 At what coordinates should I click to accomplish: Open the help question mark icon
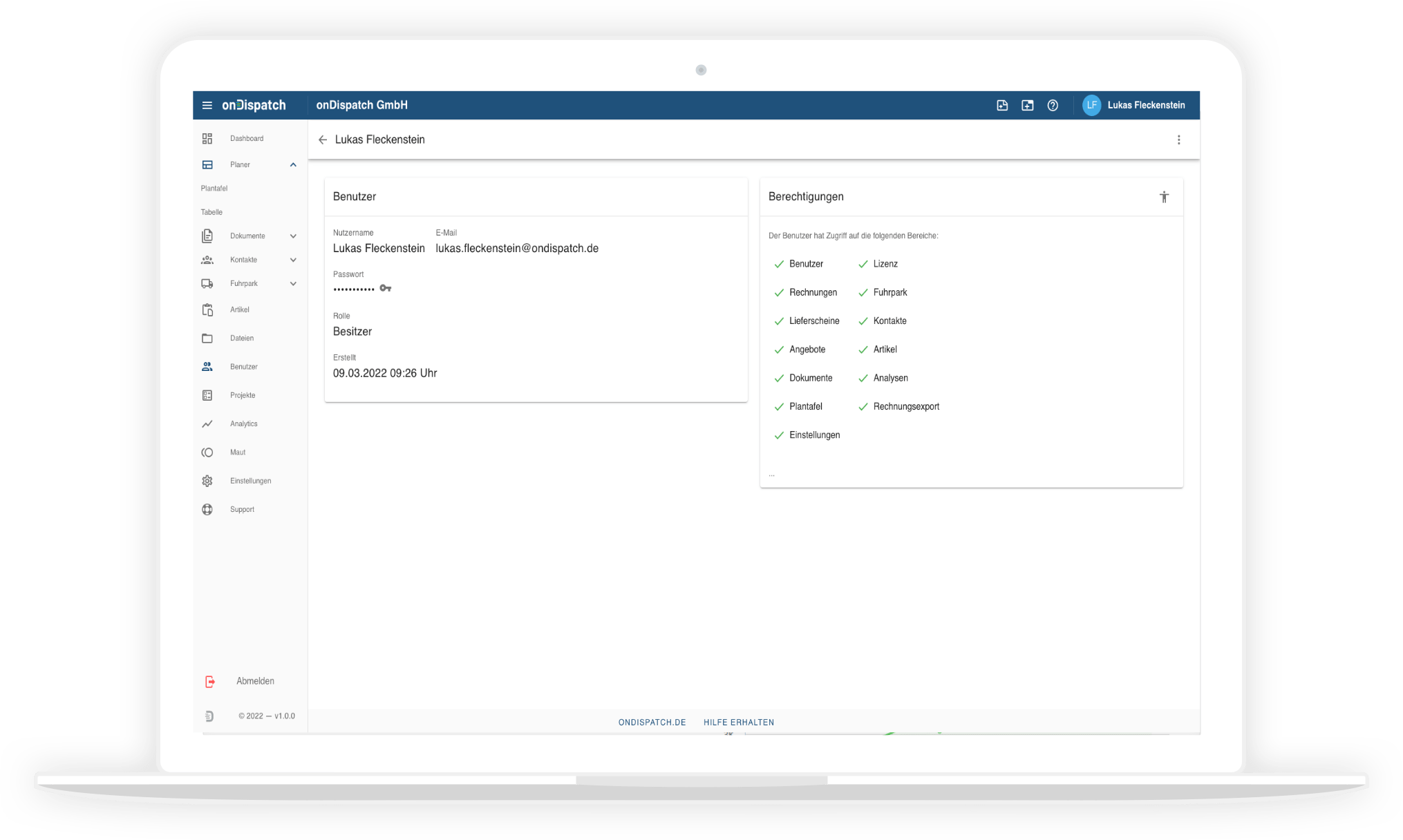1053,105
